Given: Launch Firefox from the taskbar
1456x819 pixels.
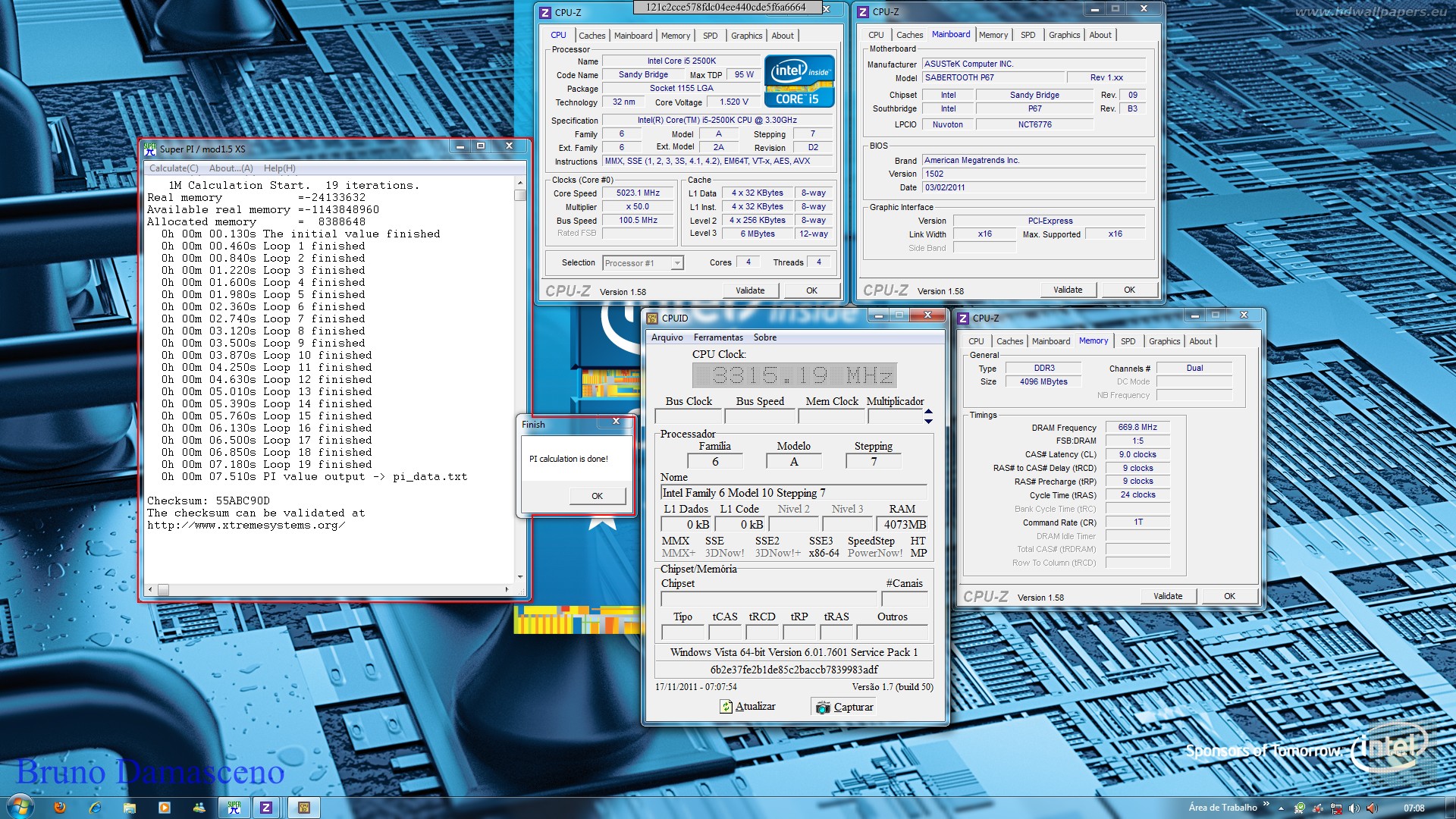Looking at the screenshot, I should (60, 808).
